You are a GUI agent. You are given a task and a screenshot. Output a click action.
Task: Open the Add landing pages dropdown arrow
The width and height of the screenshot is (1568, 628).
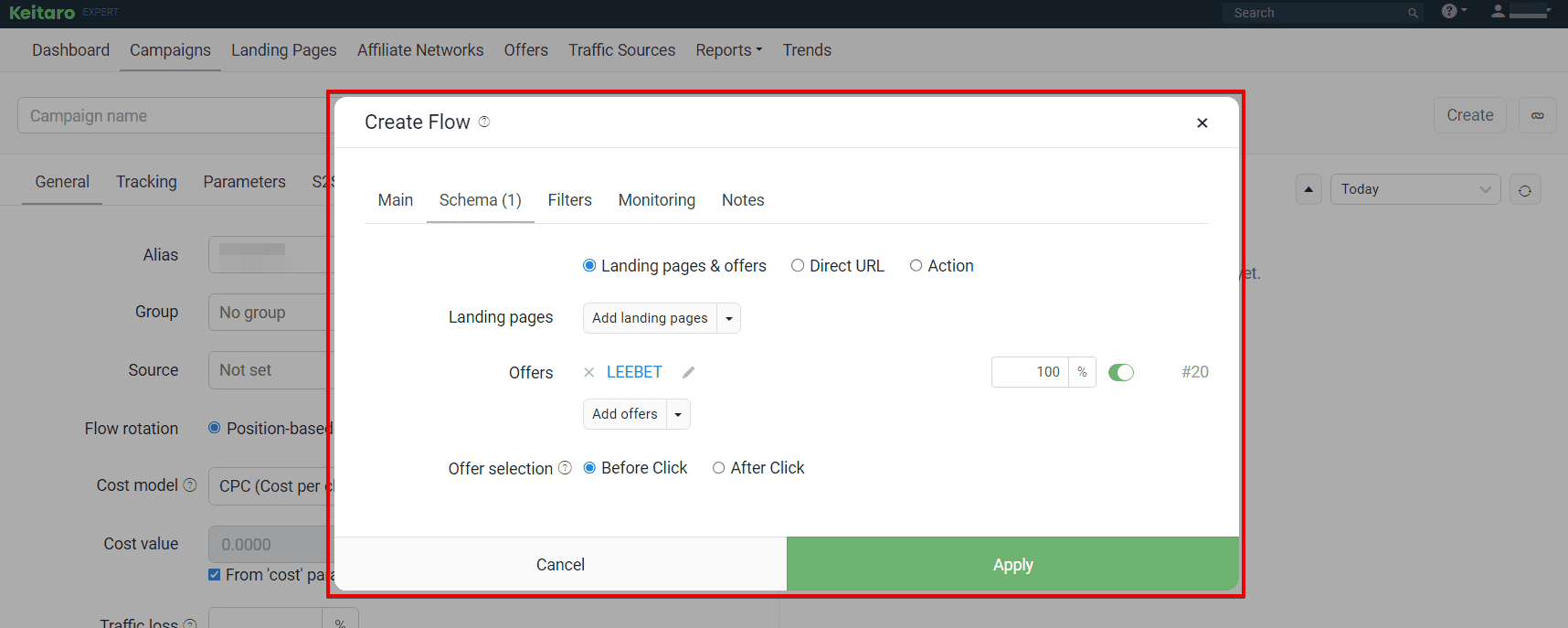coord(729,318)
